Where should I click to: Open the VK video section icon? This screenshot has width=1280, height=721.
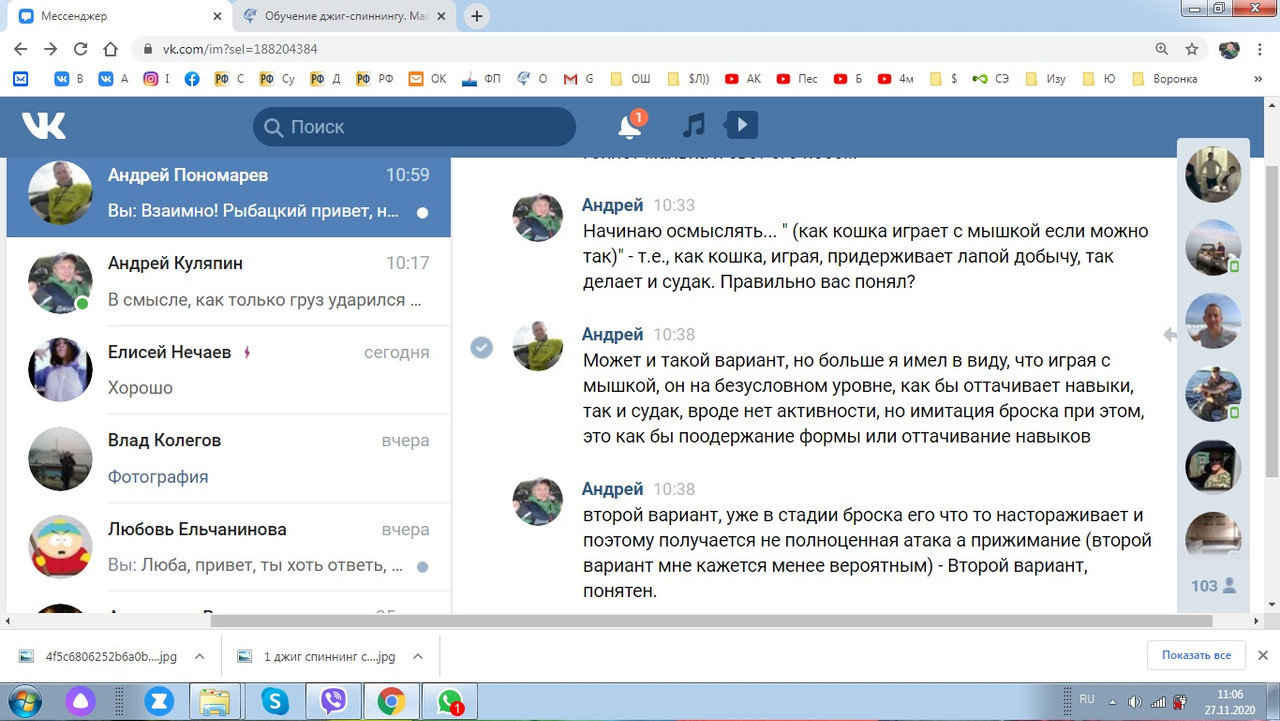point(739,126)
